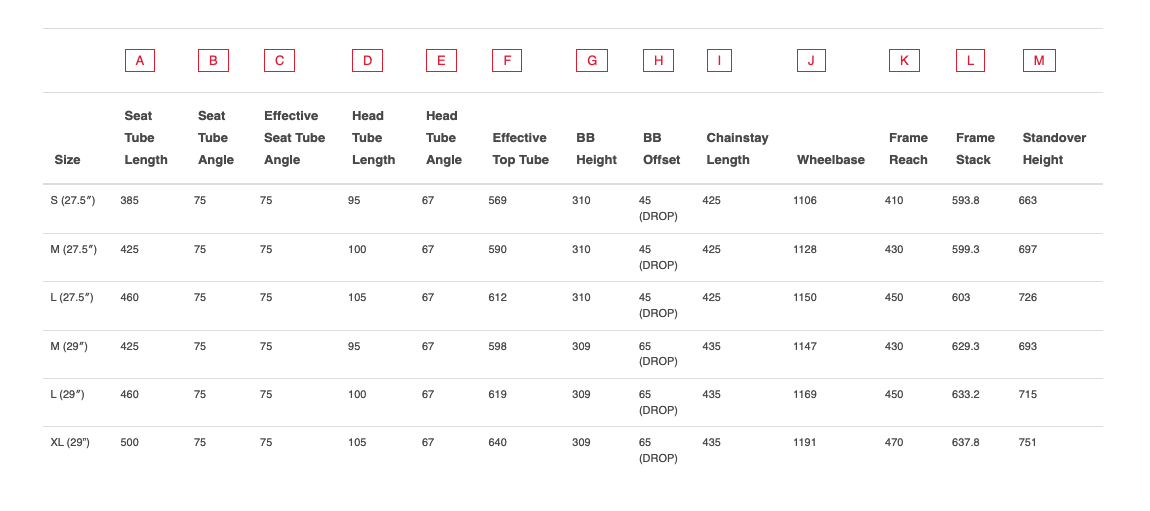Click the Wheelbase column header
The image size is (1150, 511).
[831, 160]
